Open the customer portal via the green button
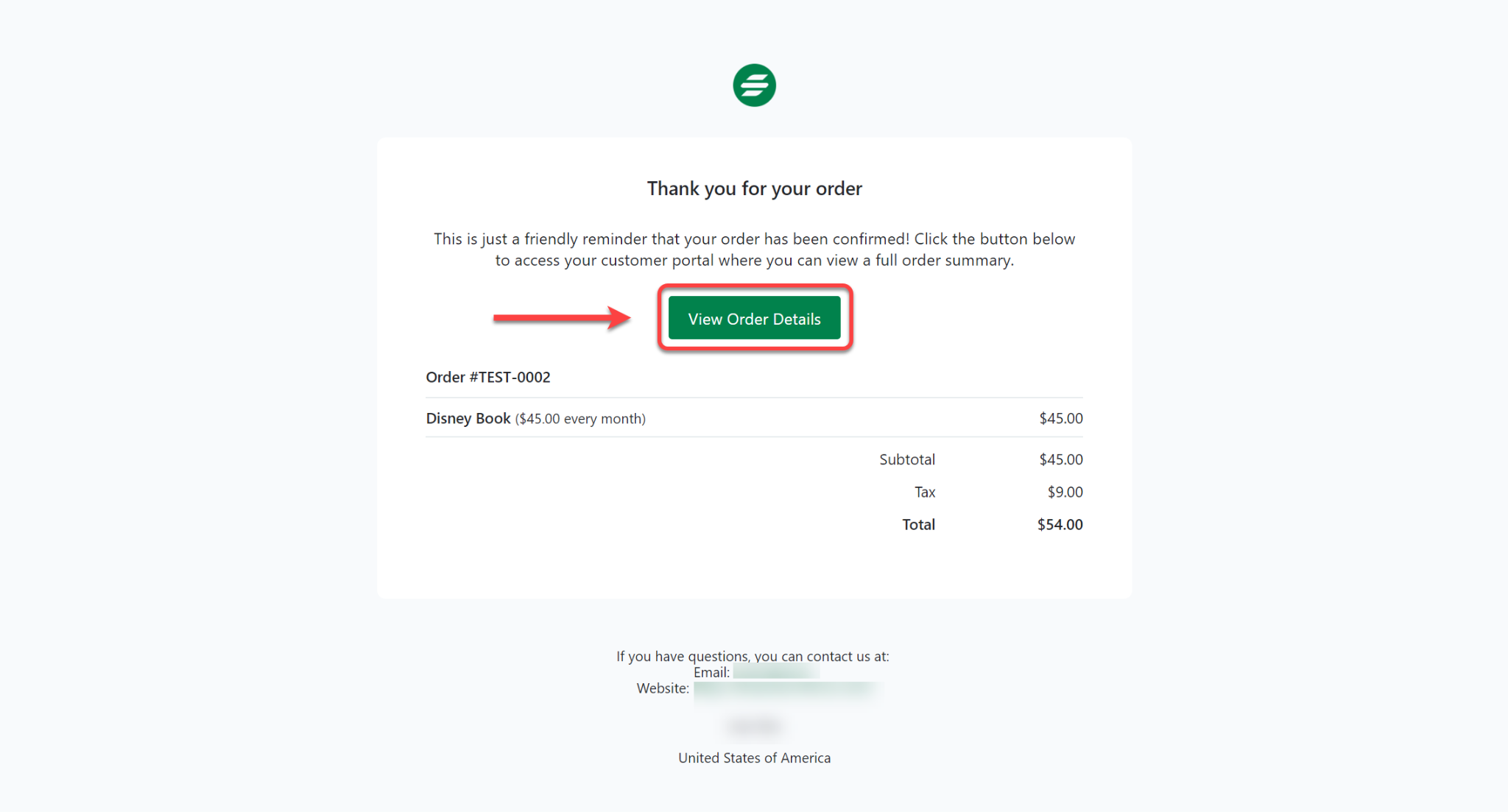This screenshot has height=812, width=1508. [x=753, y=318]
